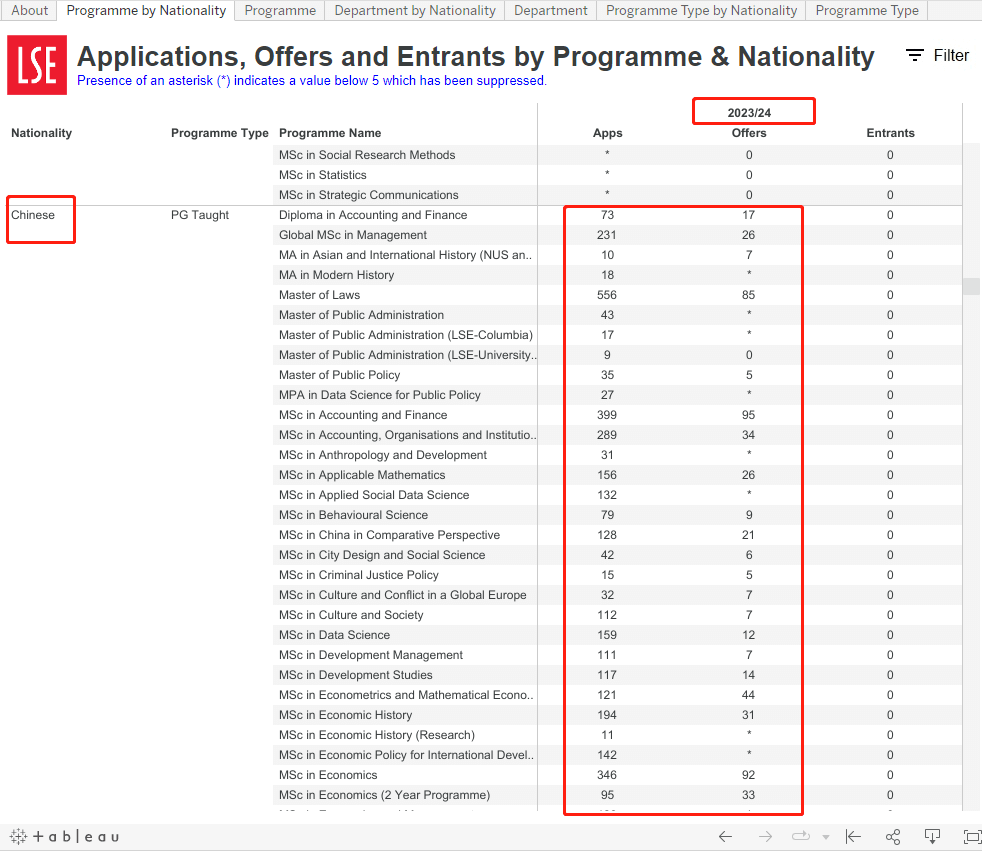The height and width of the screenshot is (853, 982).
Task: Click the Programme Type column header
Action: [x=219, y=133]
